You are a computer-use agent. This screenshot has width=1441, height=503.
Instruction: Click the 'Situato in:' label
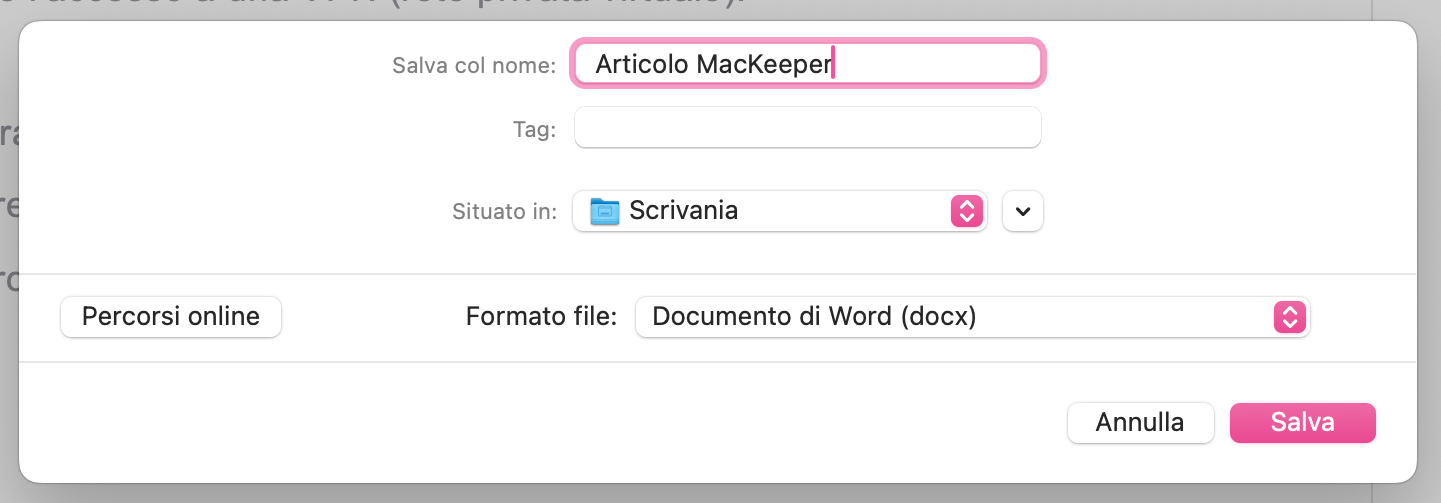505,212
